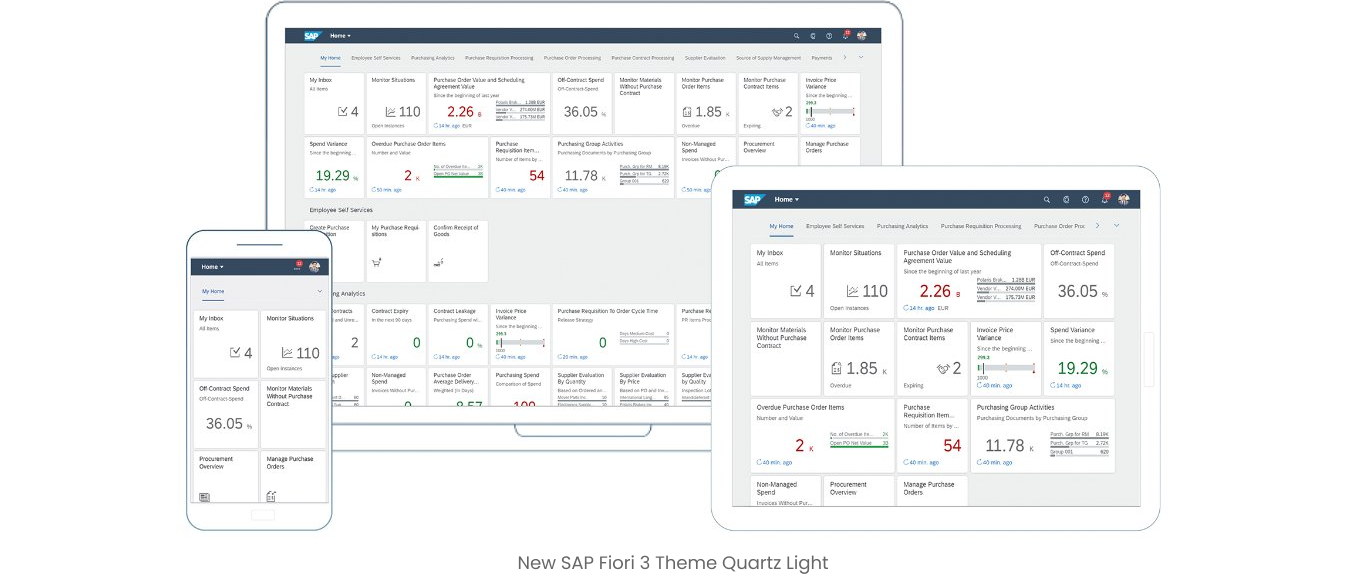The height and width of the screenshot is (586, 1350).
Task: Open the help icon in the laptop header
Action: (829, 36)
